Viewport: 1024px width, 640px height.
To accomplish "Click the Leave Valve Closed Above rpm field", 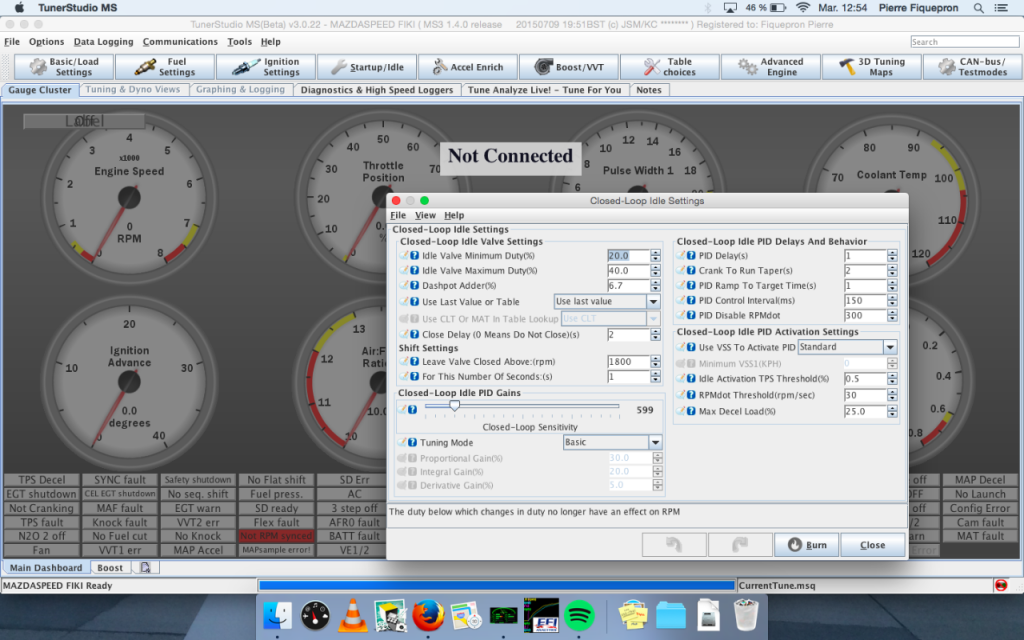I will point(628,362).
